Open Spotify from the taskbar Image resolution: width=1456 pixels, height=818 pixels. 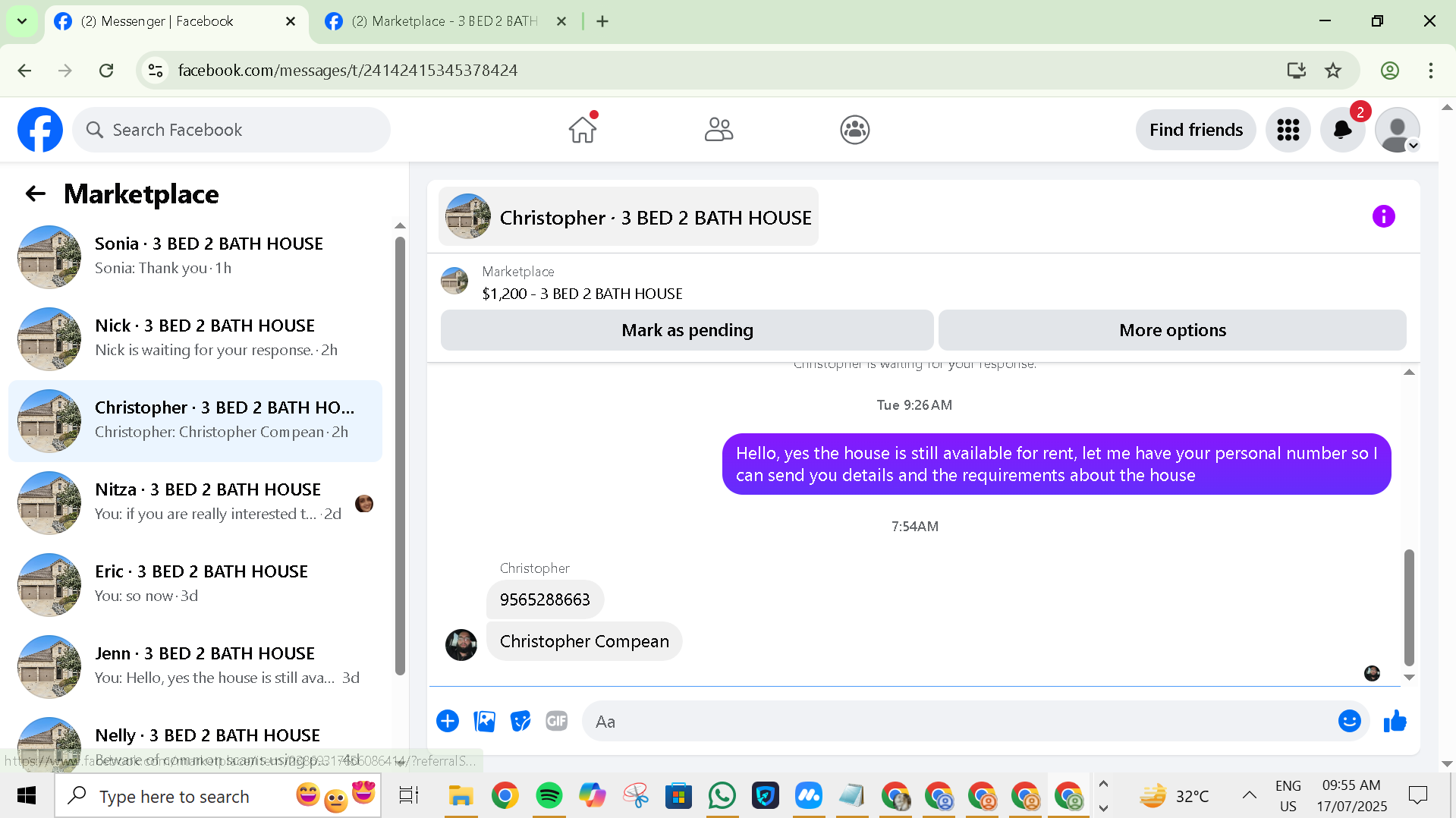[x=549, y=795]
